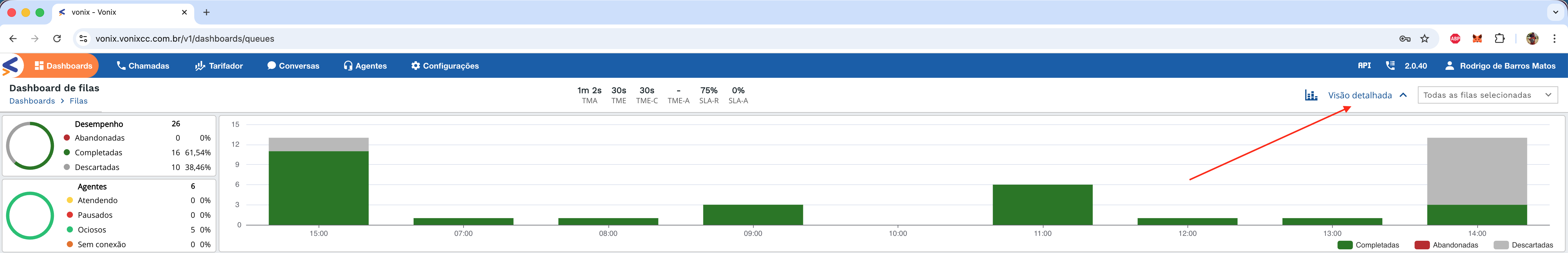
Task: Open a new browser tab
Action: tap(206, 12)
